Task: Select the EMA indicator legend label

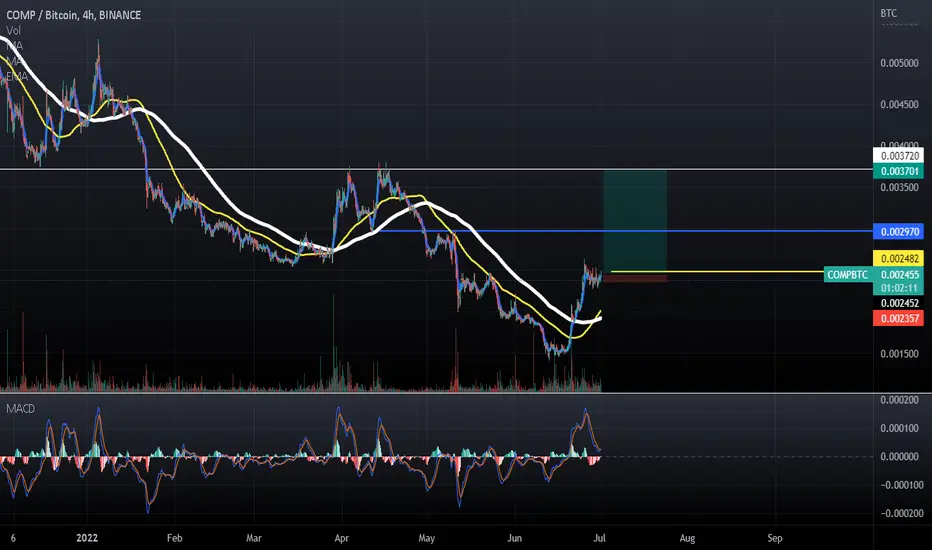Action: (x=17, y=76)
